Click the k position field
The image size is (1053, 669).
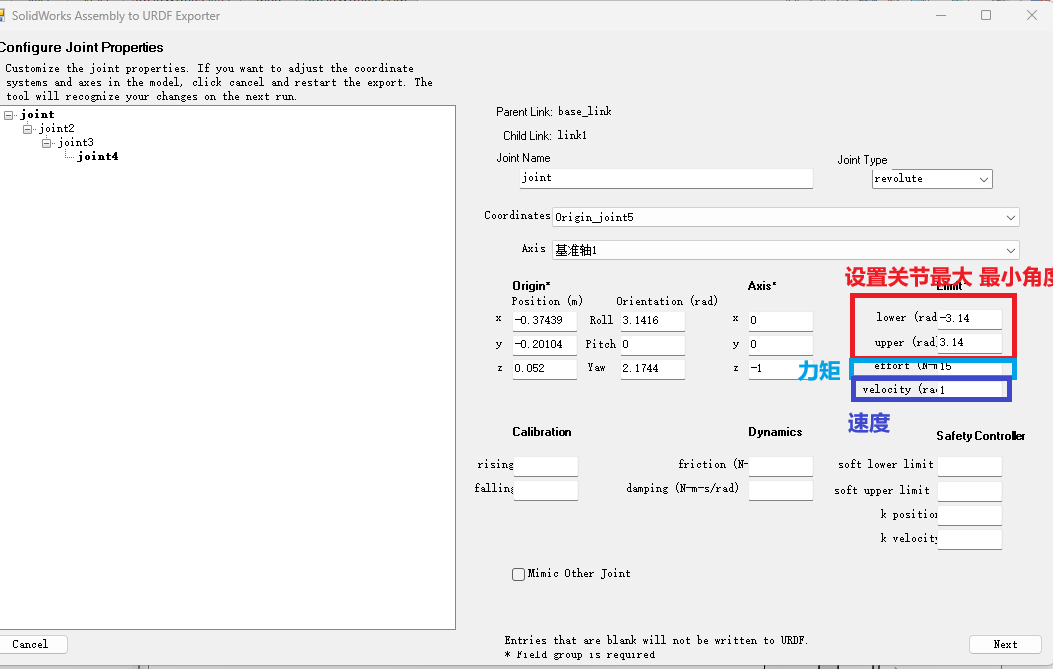click(970, 515)
